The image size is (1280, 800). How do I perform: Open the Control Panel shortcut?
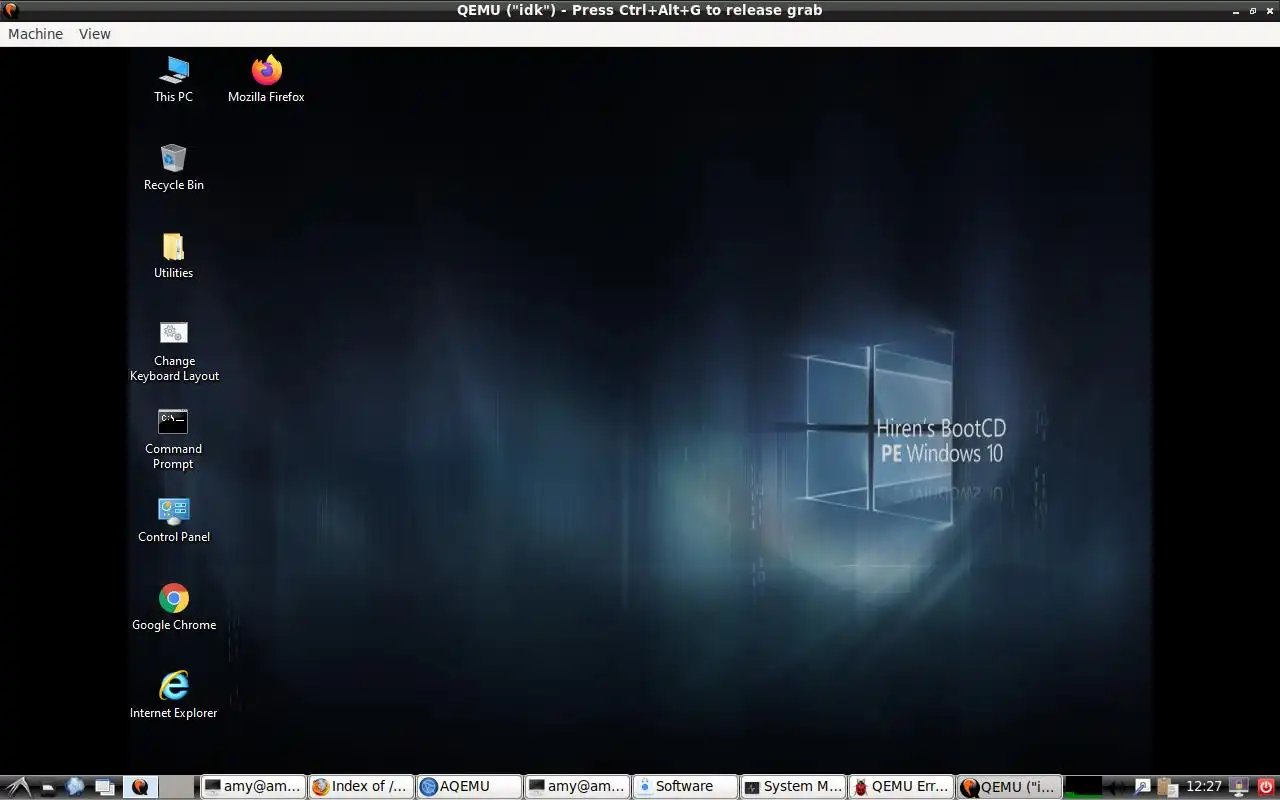tap(174, 520)
